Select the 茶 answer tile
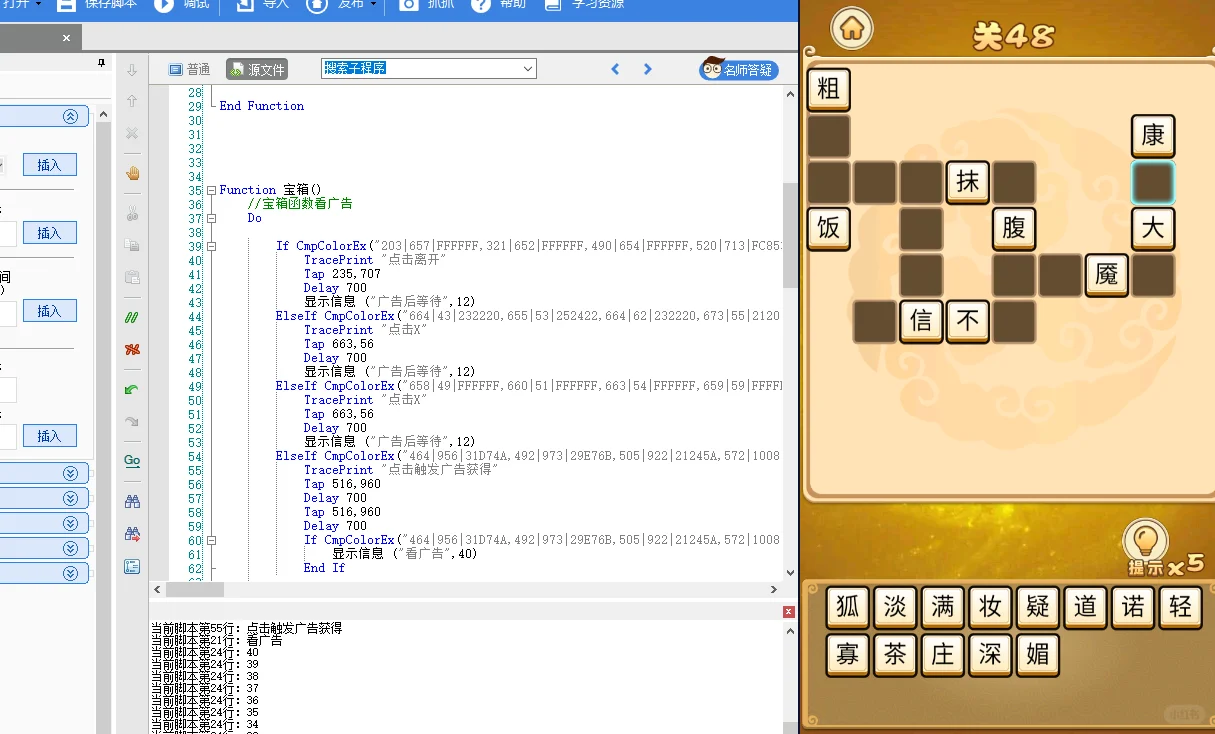This screenshot has height=734, width=1215. coord(896,654)
